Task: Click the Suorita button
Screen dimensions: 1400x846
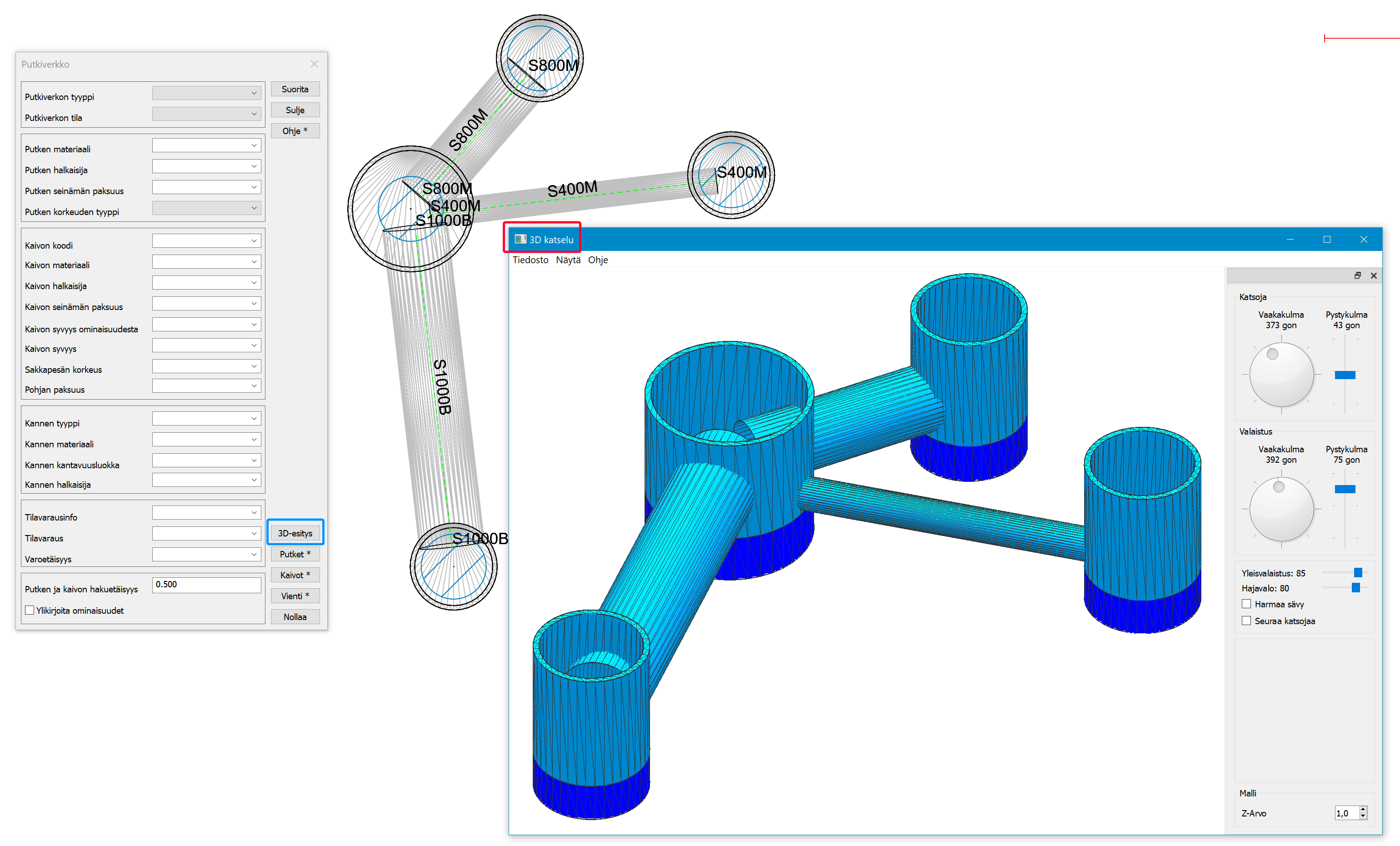Action: [295, 89]
